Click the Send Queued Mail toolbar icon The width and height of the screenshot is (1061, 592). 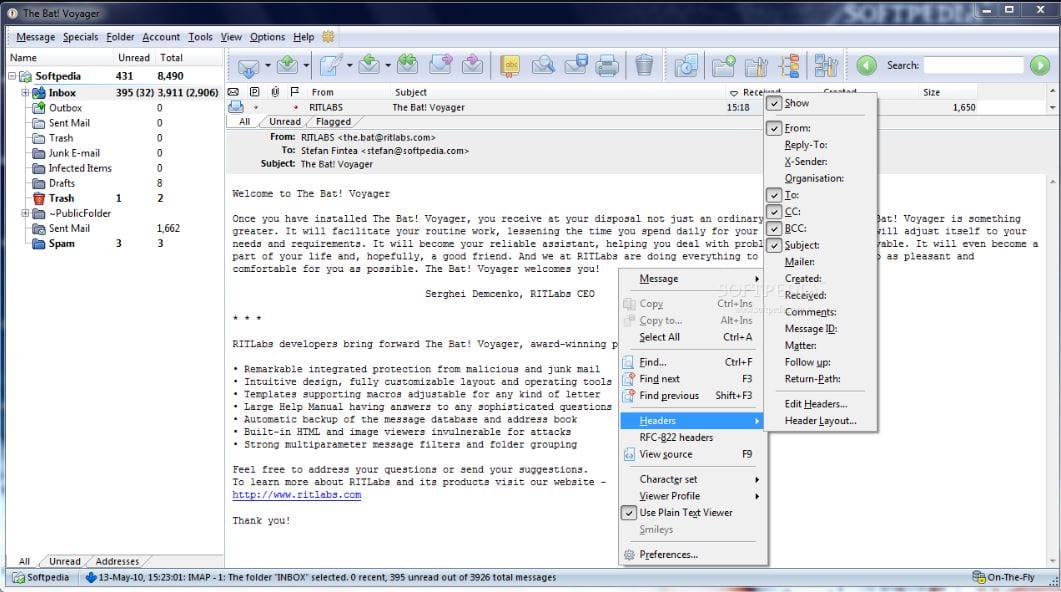pos(288,66)
